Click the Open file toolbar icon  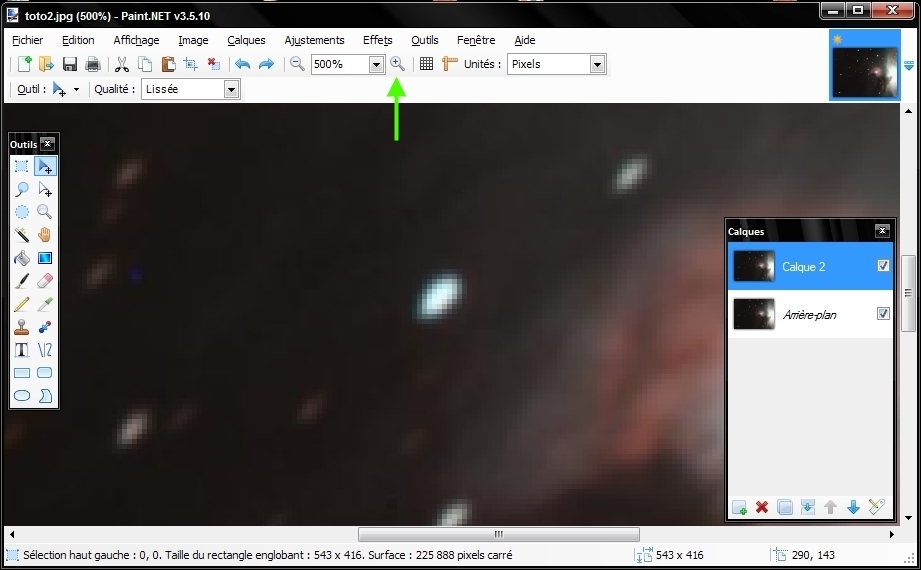tap(46, 64)
